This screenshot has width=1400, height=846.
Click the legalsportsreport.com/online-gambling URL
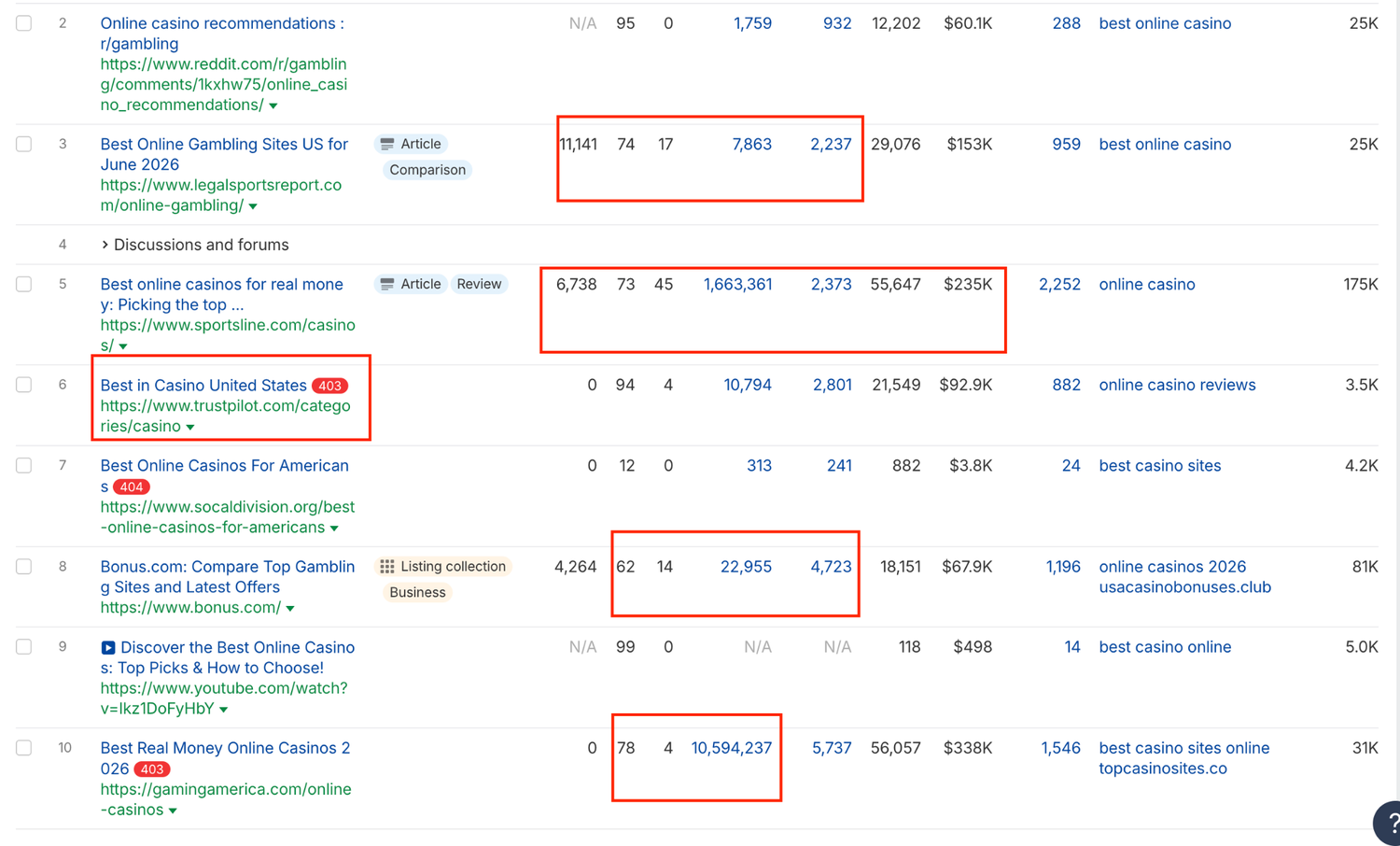[x=220, y=195]
